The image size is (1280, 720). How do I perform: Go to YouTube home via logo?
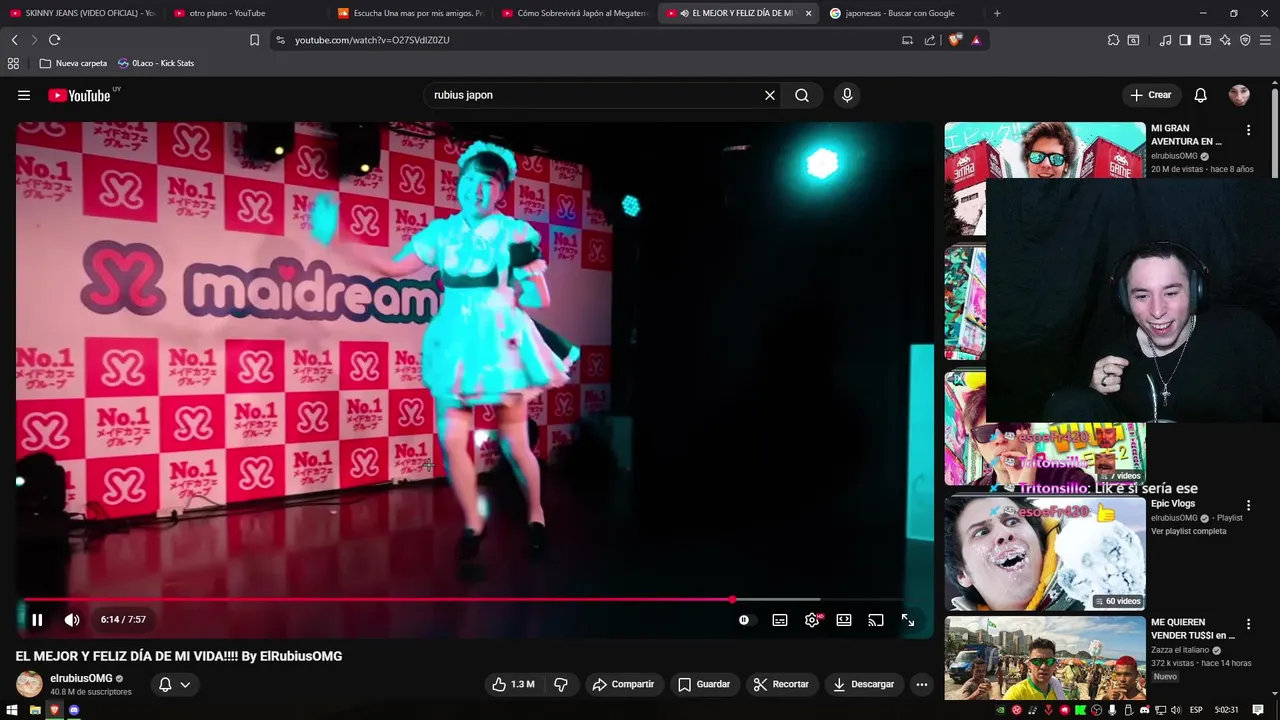pos(79,95)
